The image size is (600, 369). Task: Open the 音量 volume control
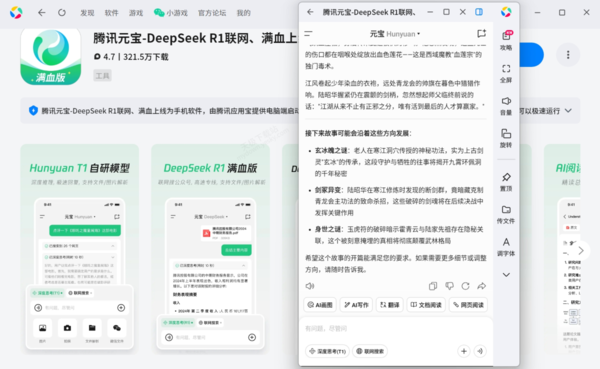[506, 105]
